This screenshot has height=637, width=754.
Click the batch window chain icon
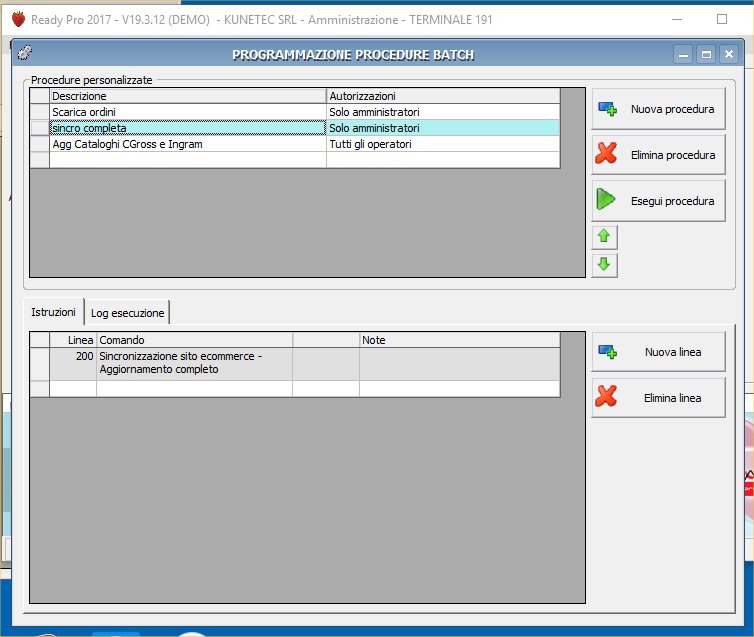click(x=25, y=52)
